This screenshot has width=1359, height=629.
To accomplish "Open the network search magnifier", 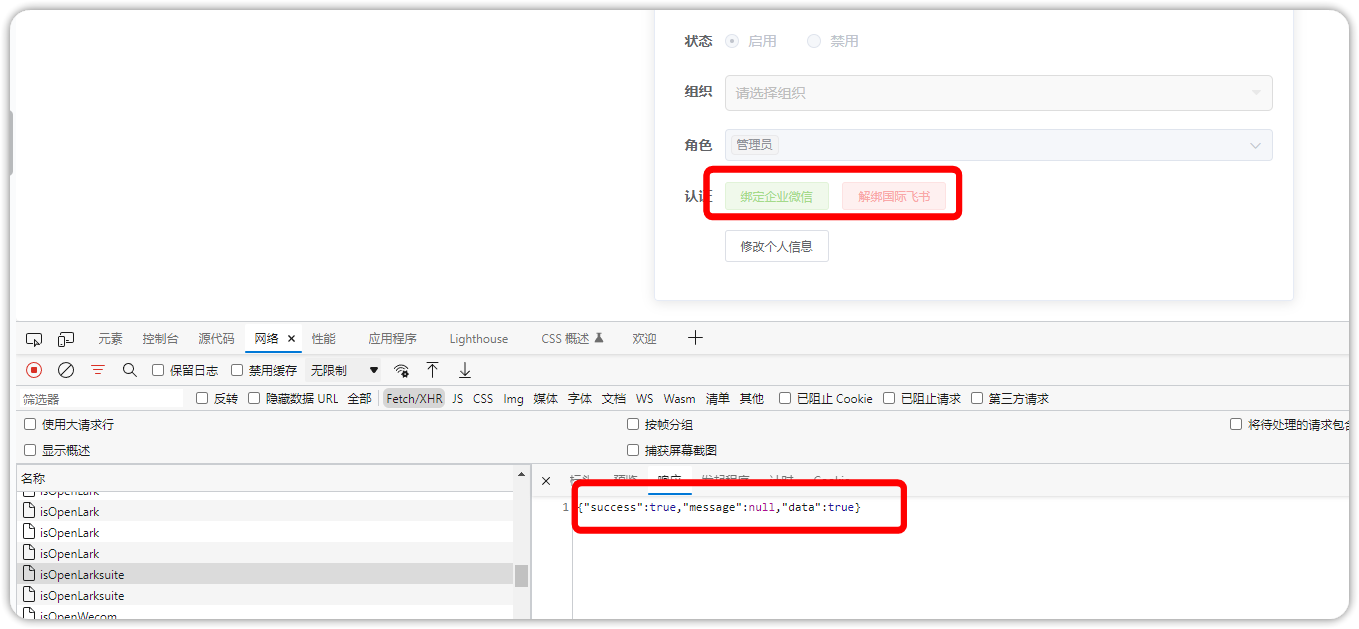I will 130,370.
